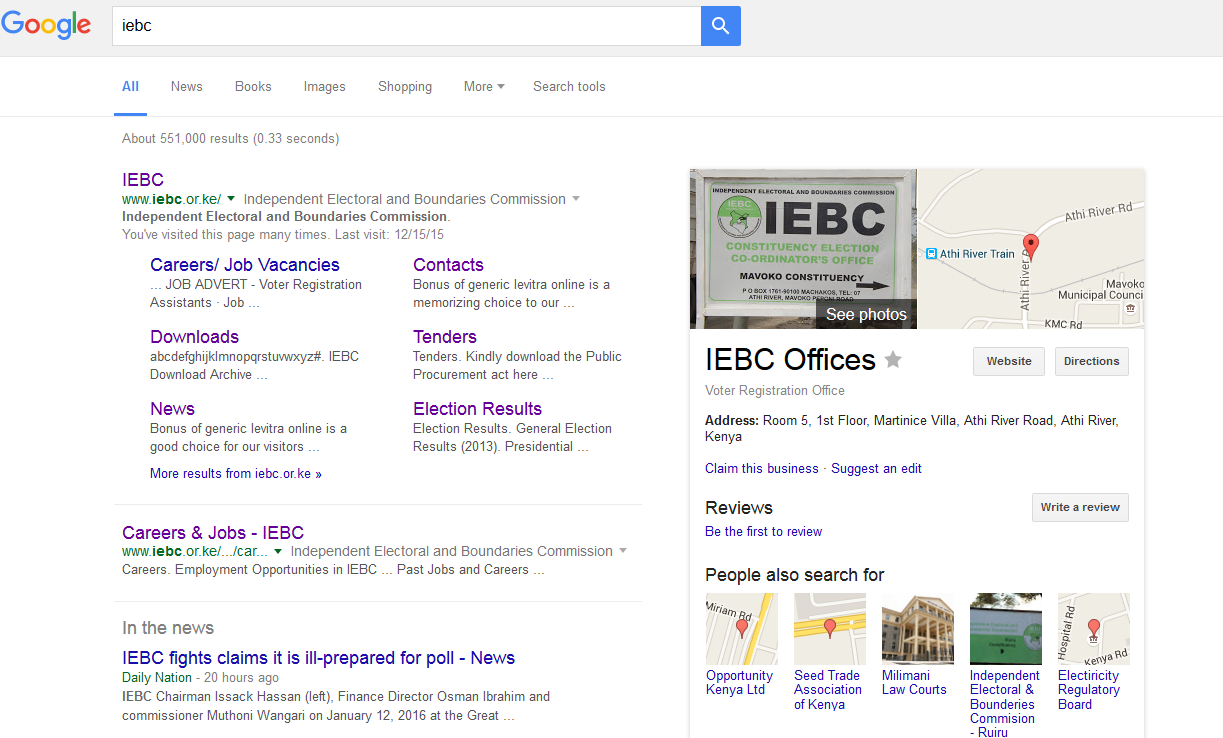Open the More dropdown in search tabs
The height and width of the screenshot is (738, 1223).
click(x=484, y=87)
